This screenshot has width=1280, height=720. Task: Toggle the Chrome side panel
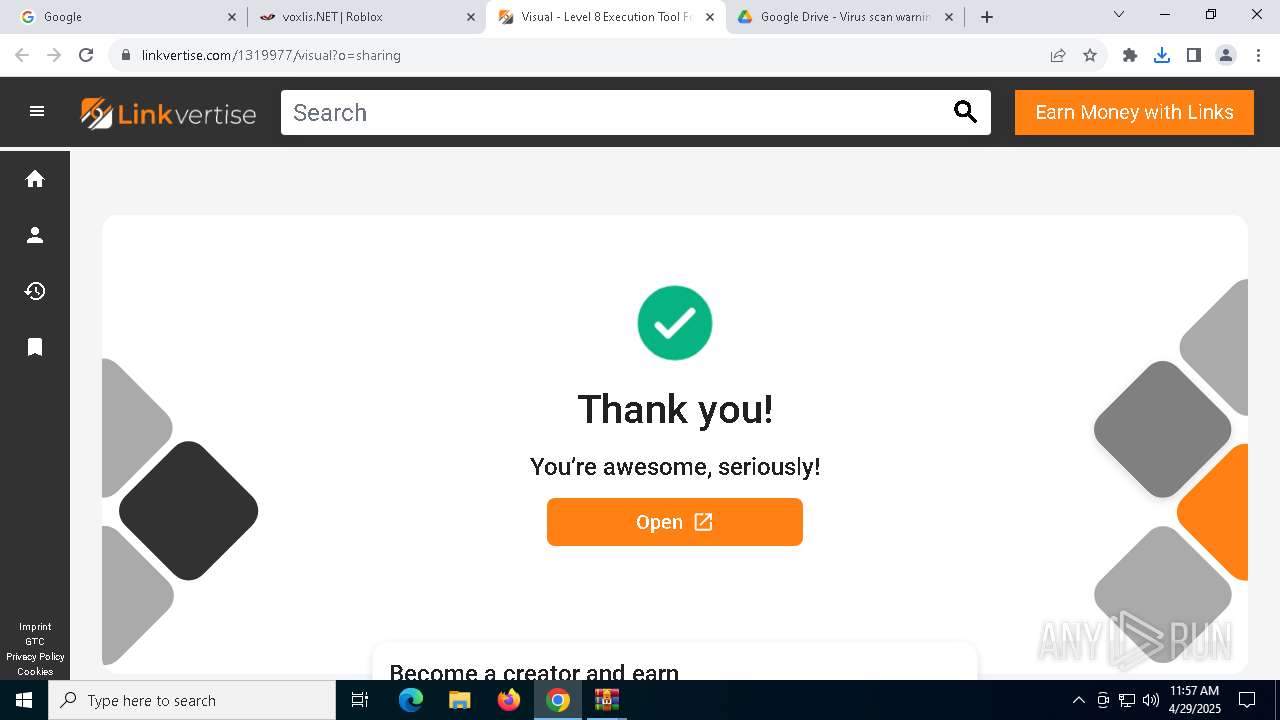1193,55
